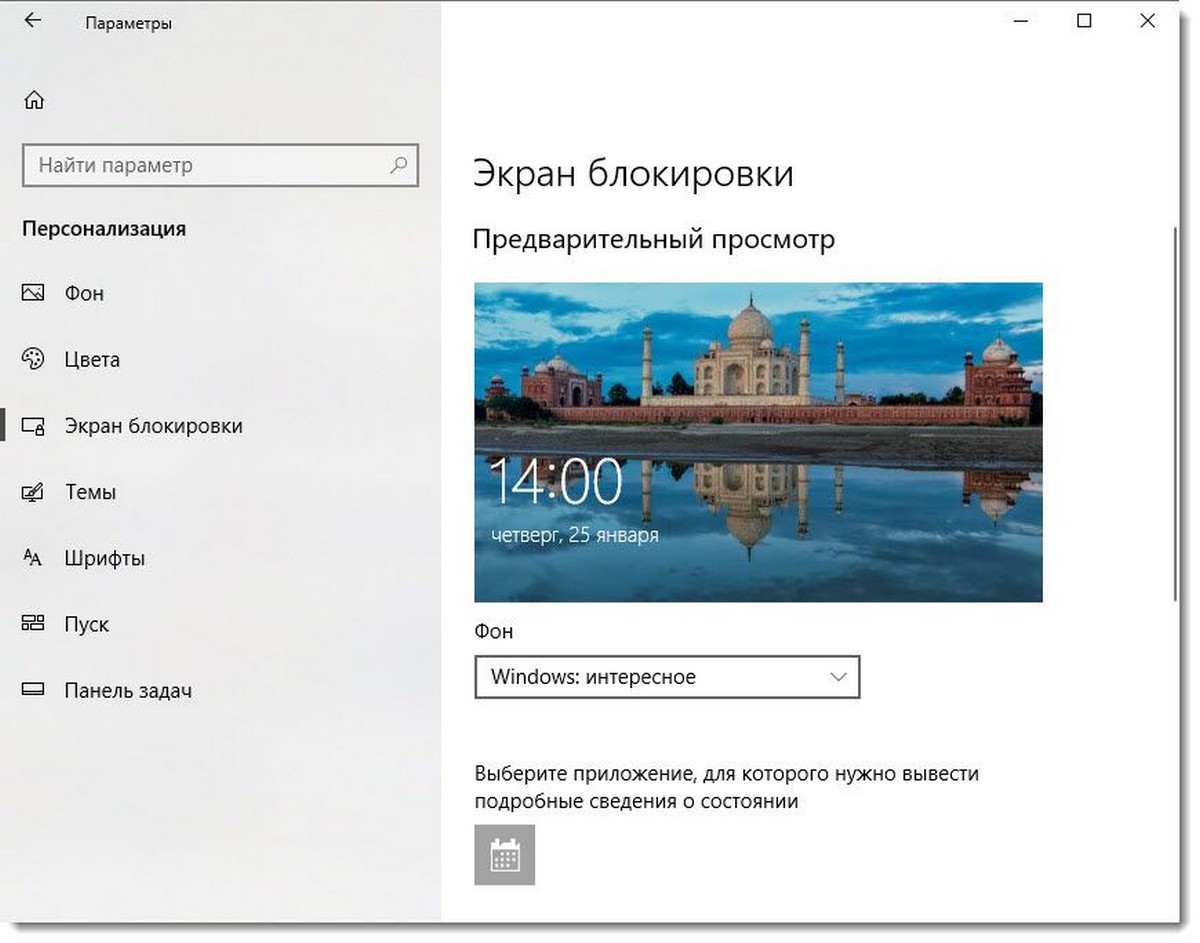
Task: Open the Home page icon
Action: 34,100
